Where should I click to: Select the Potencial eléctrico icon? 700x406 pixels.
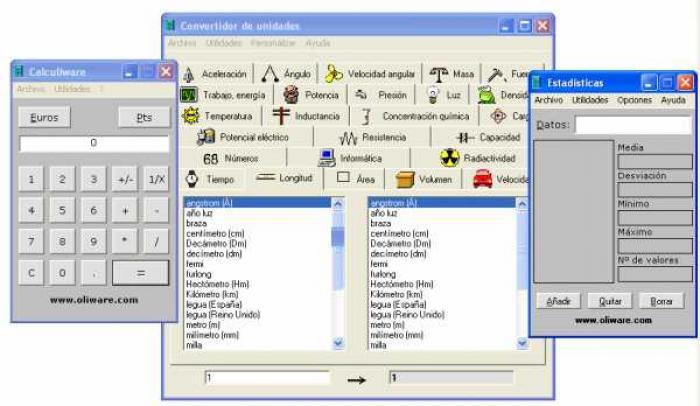pyautogui.click(x=206, y=137)
